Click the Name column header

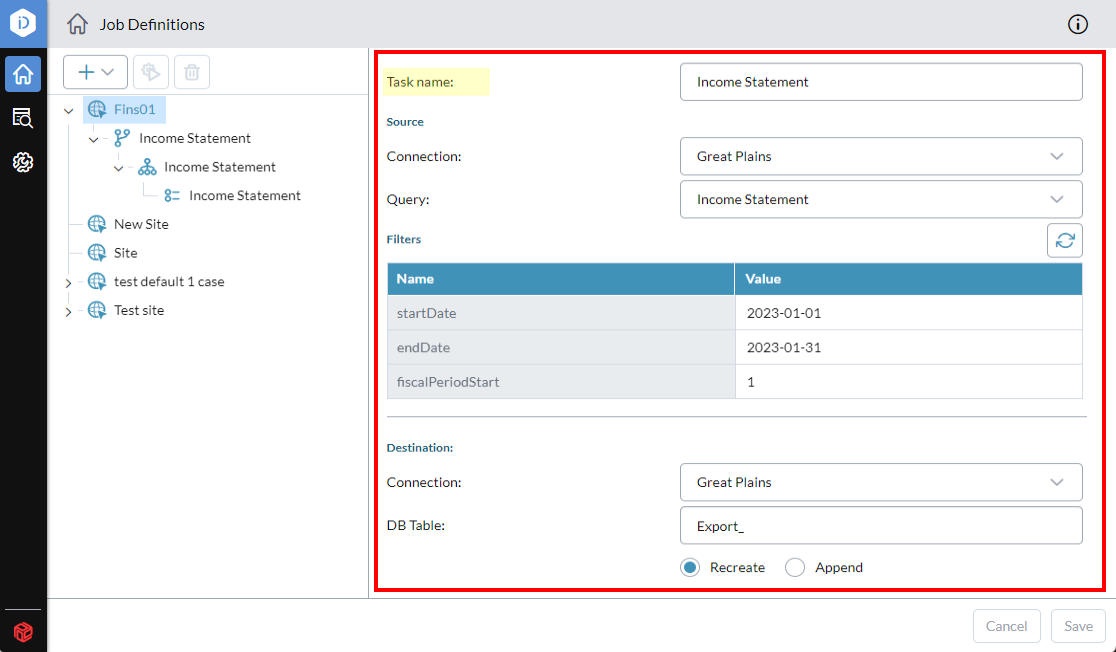pyautogui.click(x=561, y=279)
